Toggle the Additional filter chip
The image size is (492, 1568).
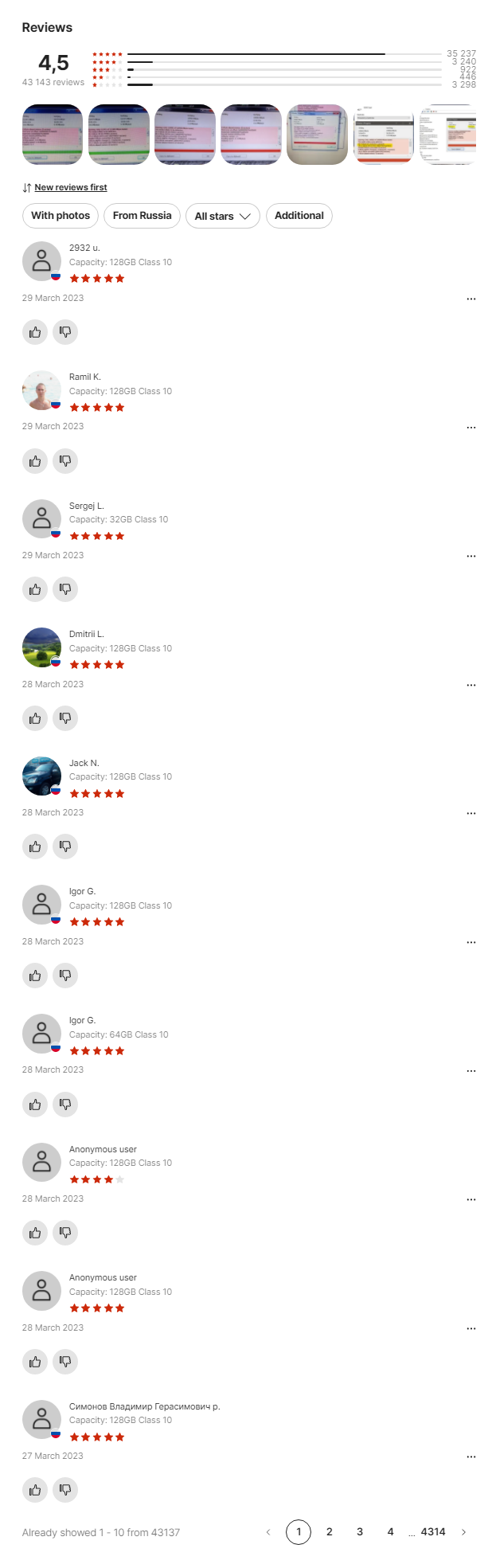[x=299, y=216]
